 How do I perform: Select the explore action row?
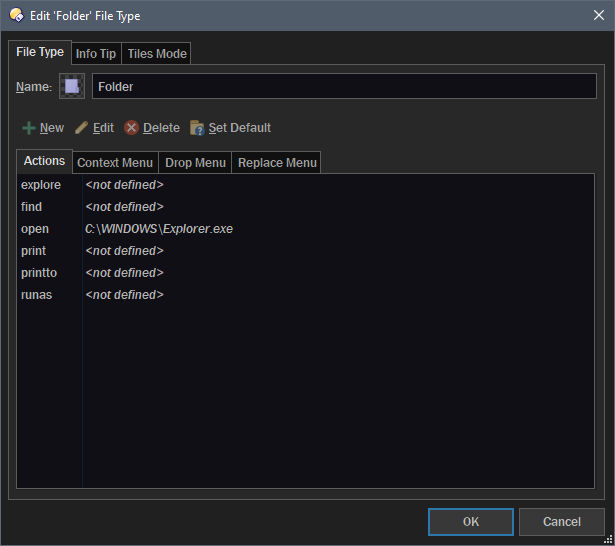click(41, 185)
